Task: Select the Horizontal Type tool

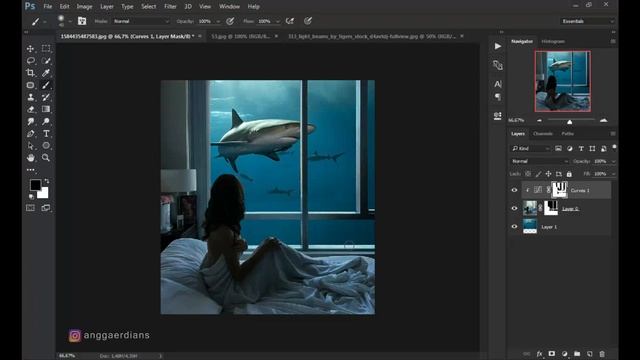Action: pyautogui.click(x=46, y=133)
